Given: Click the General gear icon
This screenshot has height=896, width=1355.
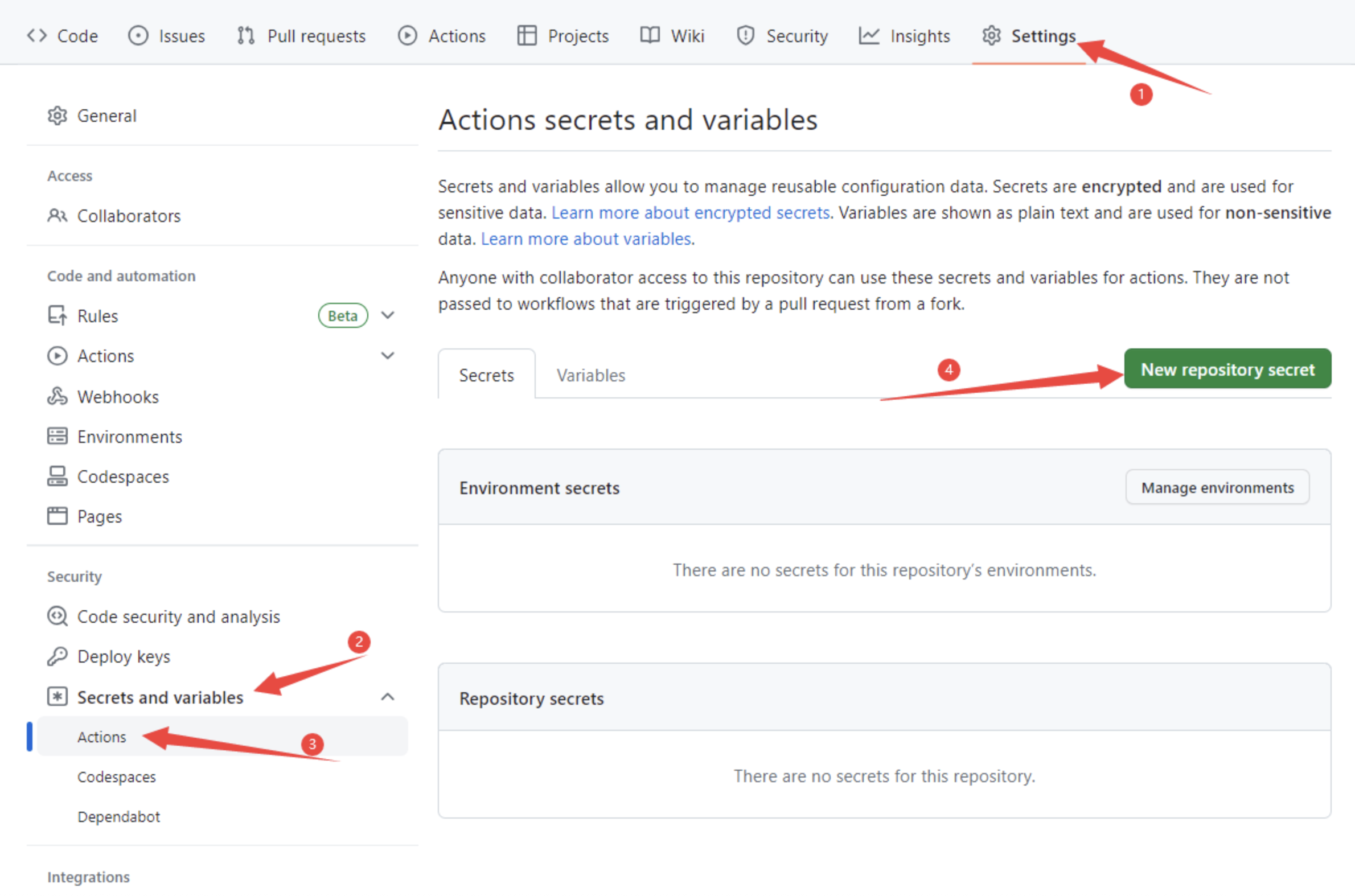Looking at the screenshot, I should tap(57, 116).
